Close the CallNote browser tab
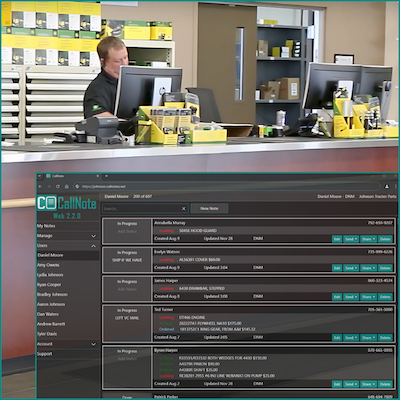Image resolution: width=400 pixels, height=400 pixels. point(98,176)
